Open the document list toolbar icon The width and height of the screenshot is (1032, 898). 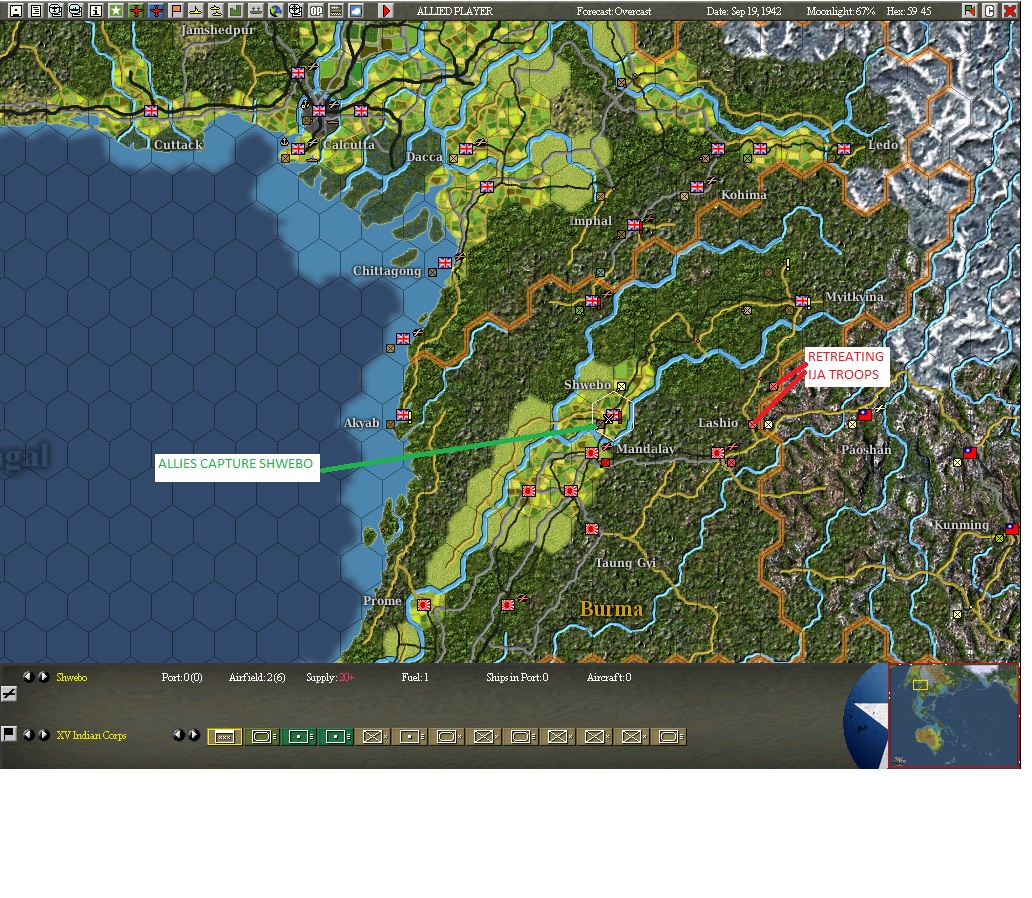[x=36, y=11]
